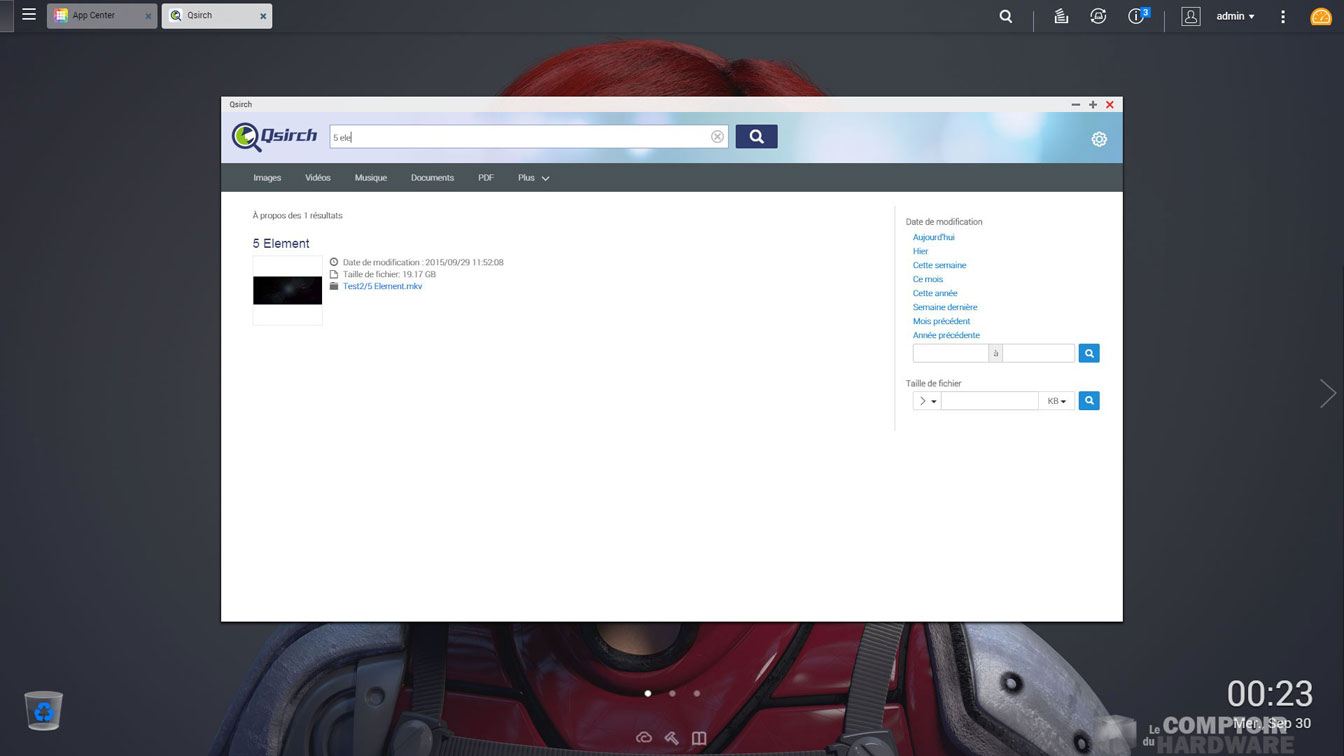Switch to the App Center tab
The image size is (1344, 756).
pos(94,16)
